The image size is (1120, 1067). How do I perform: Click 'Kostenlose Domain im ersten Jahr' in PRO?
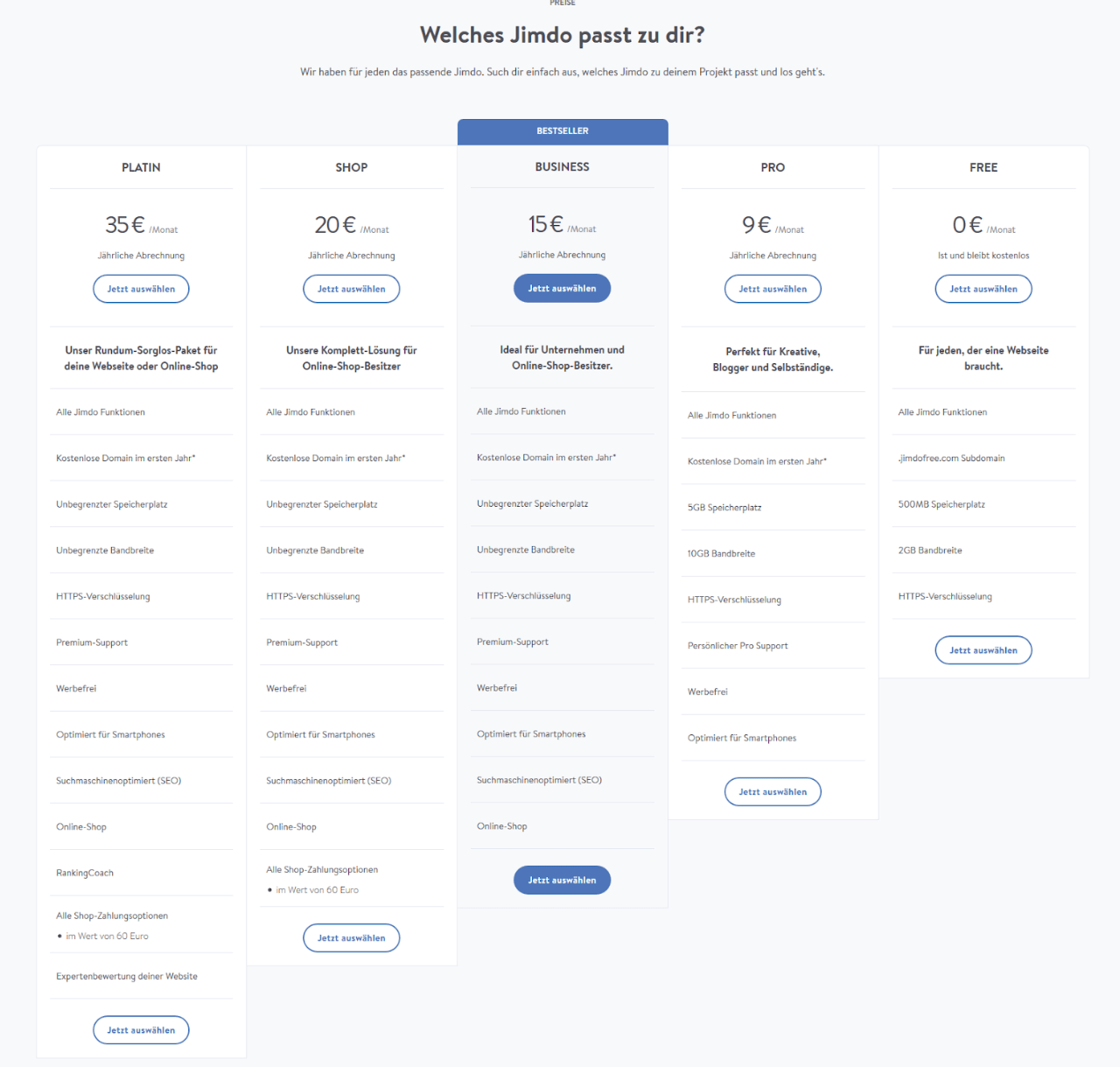[758, 461]
